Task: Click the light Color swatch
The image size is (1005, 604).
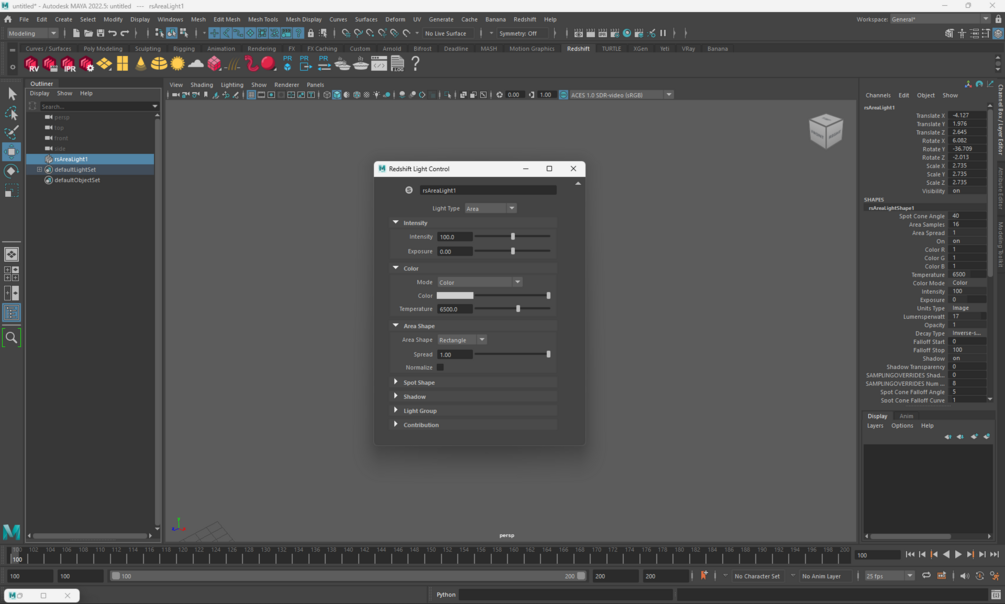Action: coord(455,296)
